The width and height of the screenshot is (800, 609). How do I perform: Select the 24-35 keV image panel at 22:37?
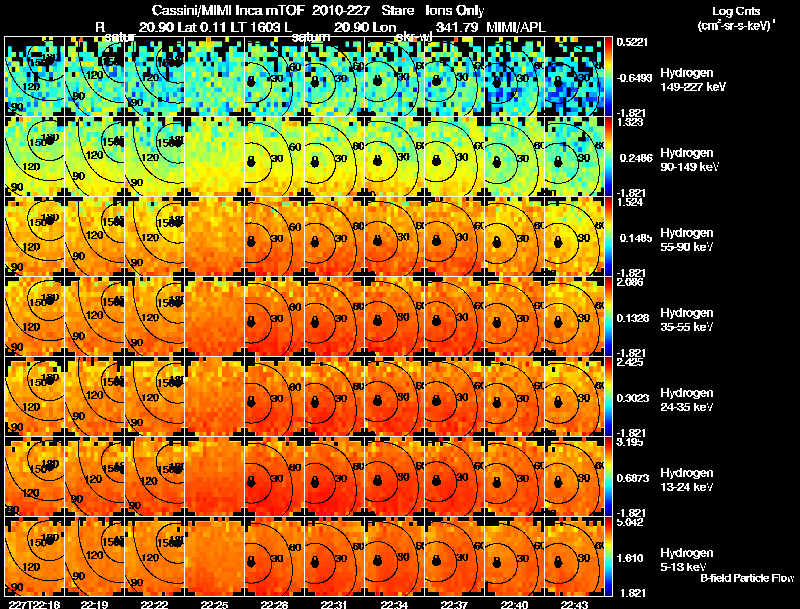[455, 397]
